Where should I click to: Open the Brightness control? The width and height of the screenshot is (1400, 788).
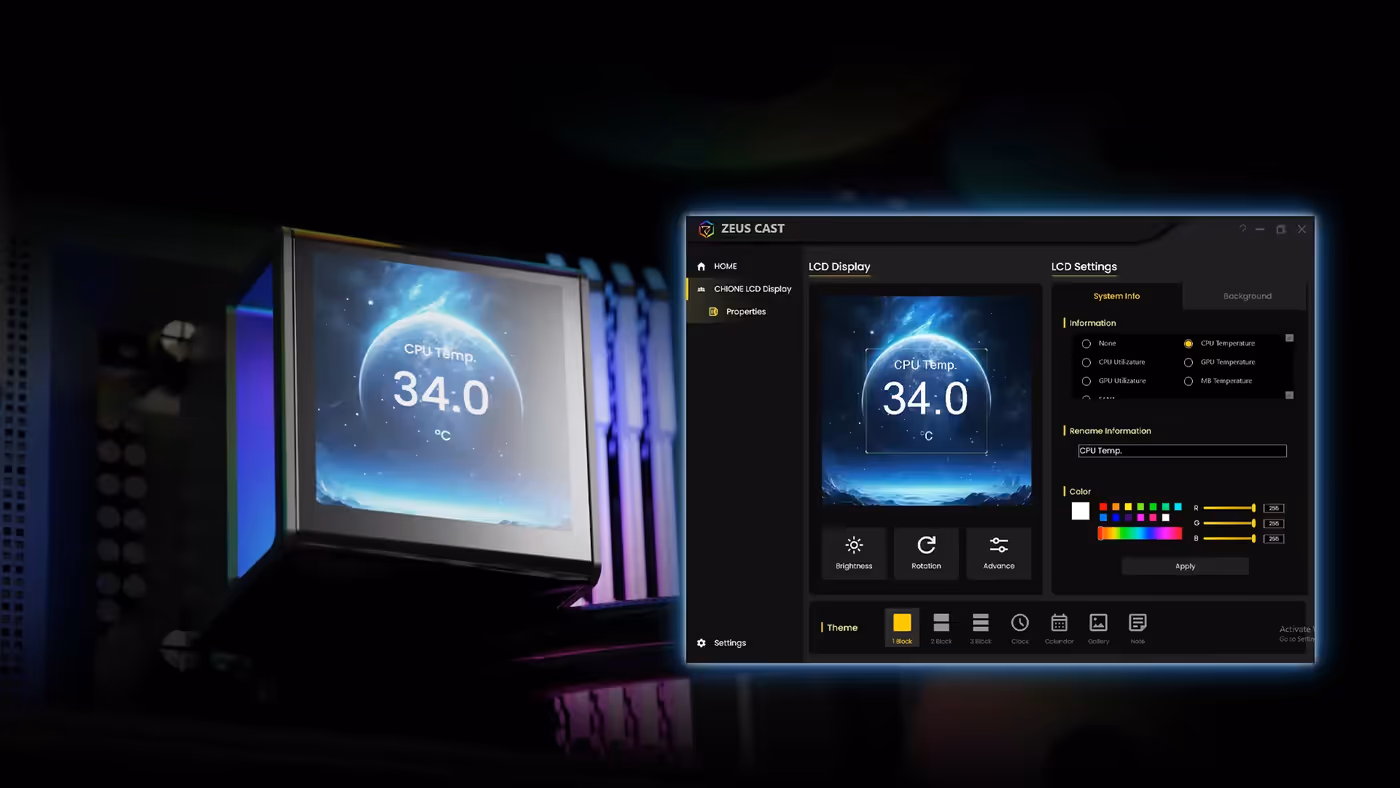pyautogui.click(x=854, y=553)
